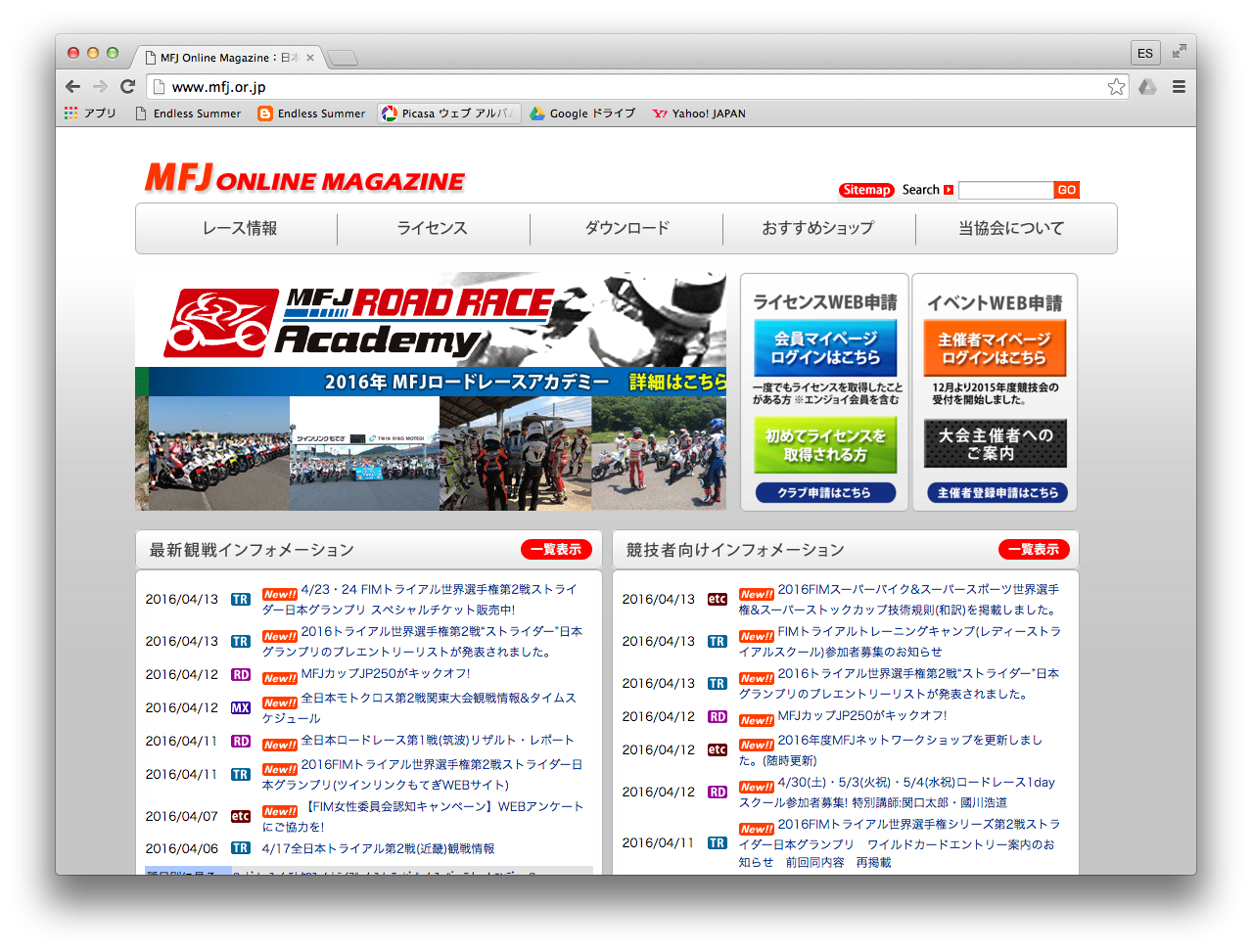Click the MFJ Road Race Academy banner
Viewport: 1252px width, 952px height.
point(431,391)
